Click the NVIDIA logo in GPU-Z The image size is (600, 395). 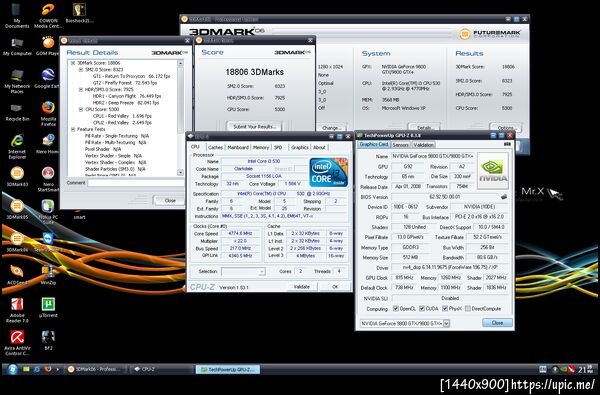click(493, 170)
